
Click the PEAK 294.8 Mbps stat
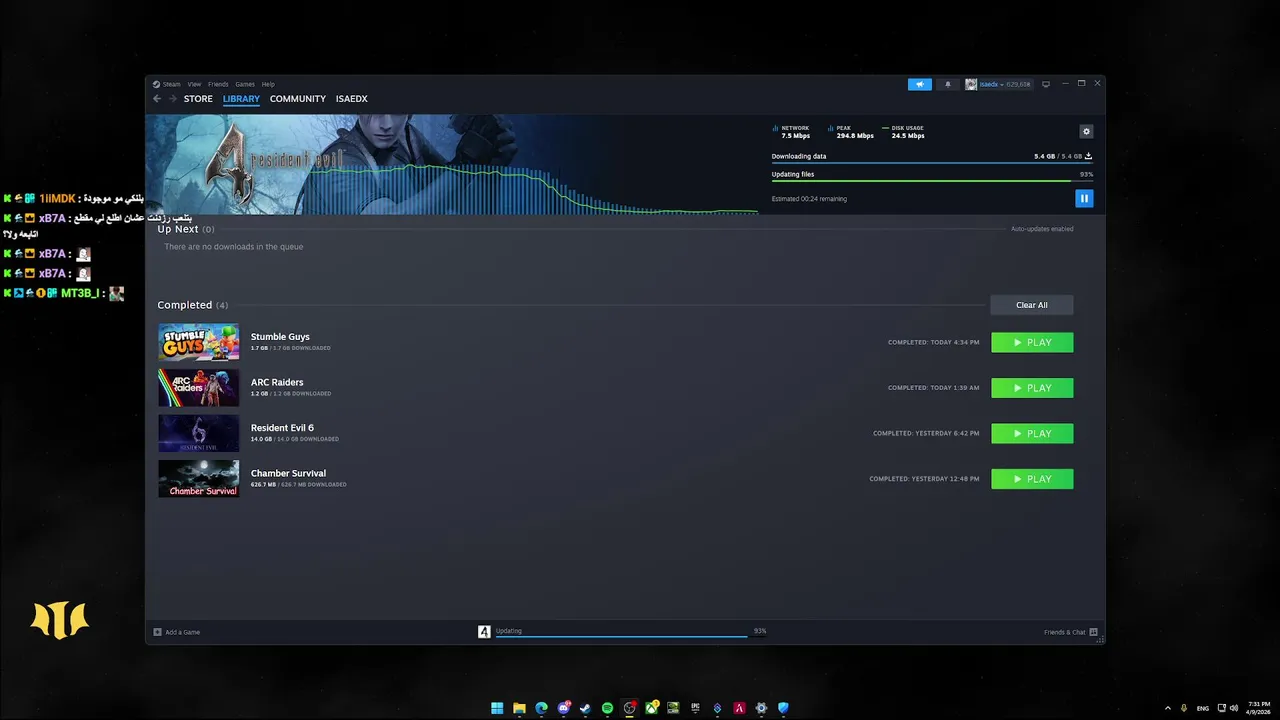[x=851, y=132]
